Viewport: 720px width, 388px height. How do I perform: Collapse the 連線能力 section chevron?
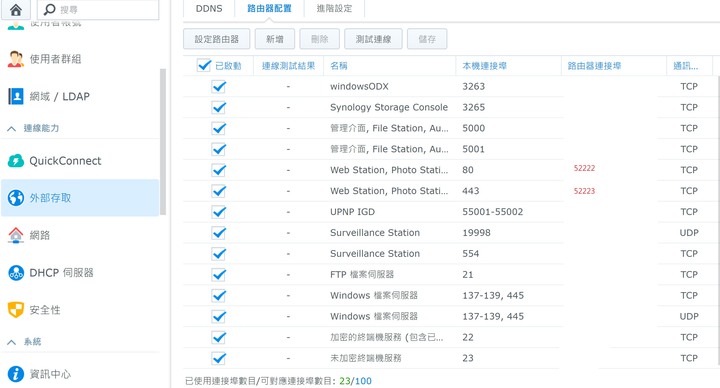coord(11,129)
